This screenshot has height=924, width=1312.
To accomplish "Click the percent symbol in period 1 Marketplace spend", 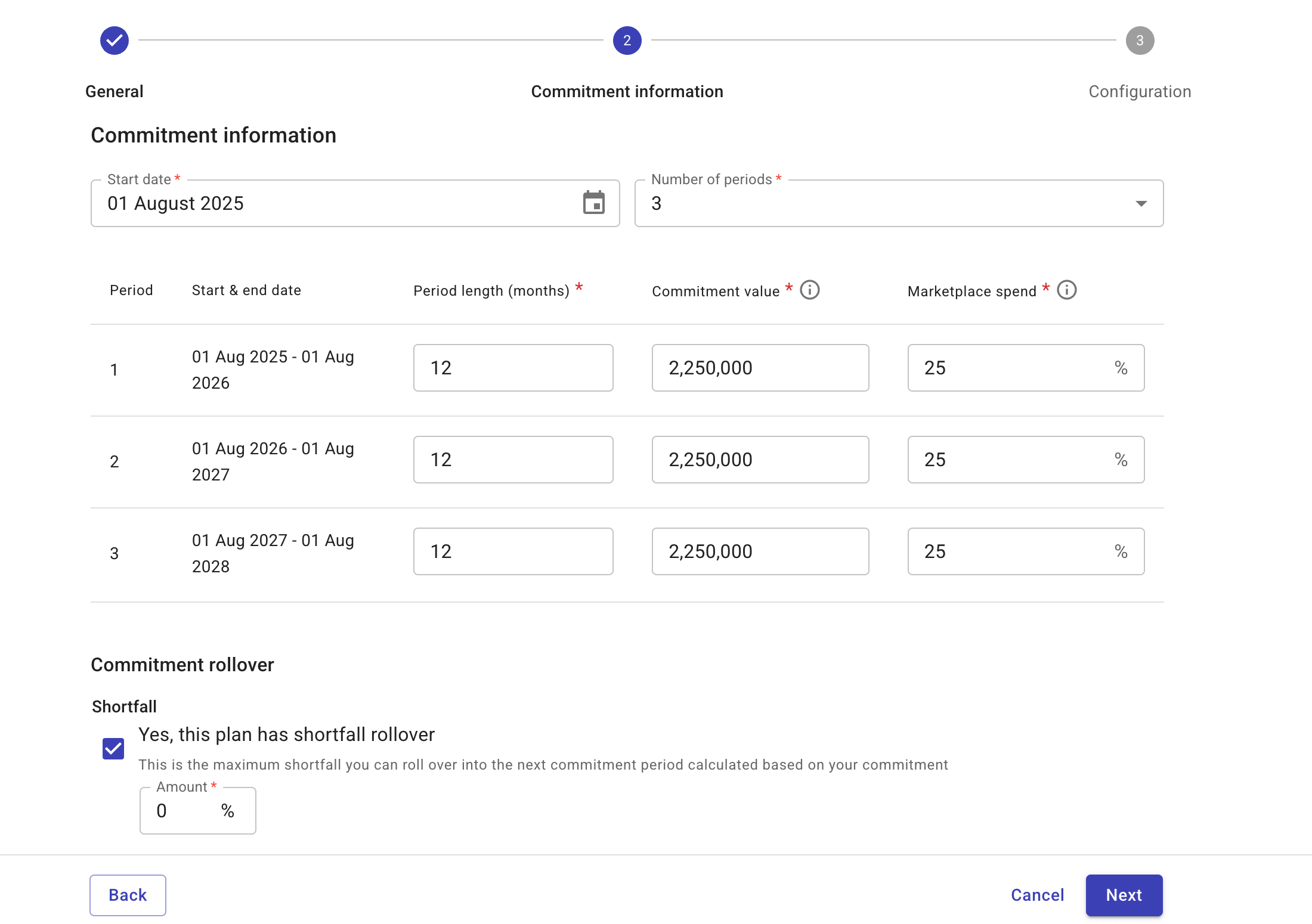I will tap(1121, 368).
